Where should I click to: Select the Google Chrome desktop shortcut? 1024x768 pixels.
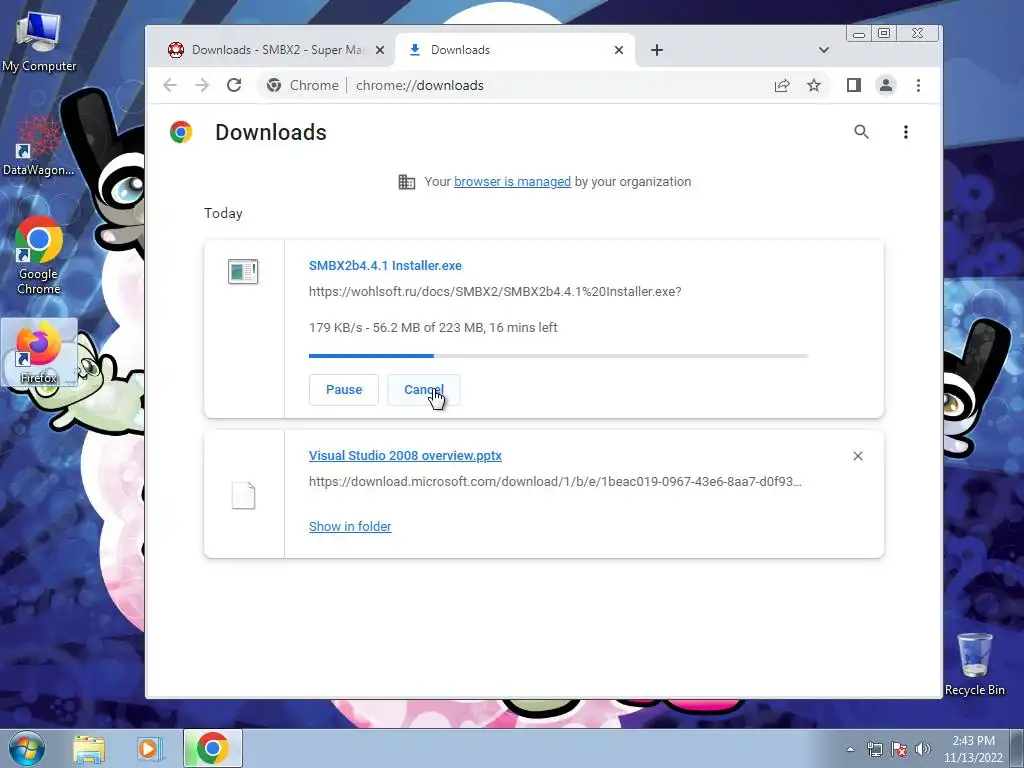(x=39, y=256)
